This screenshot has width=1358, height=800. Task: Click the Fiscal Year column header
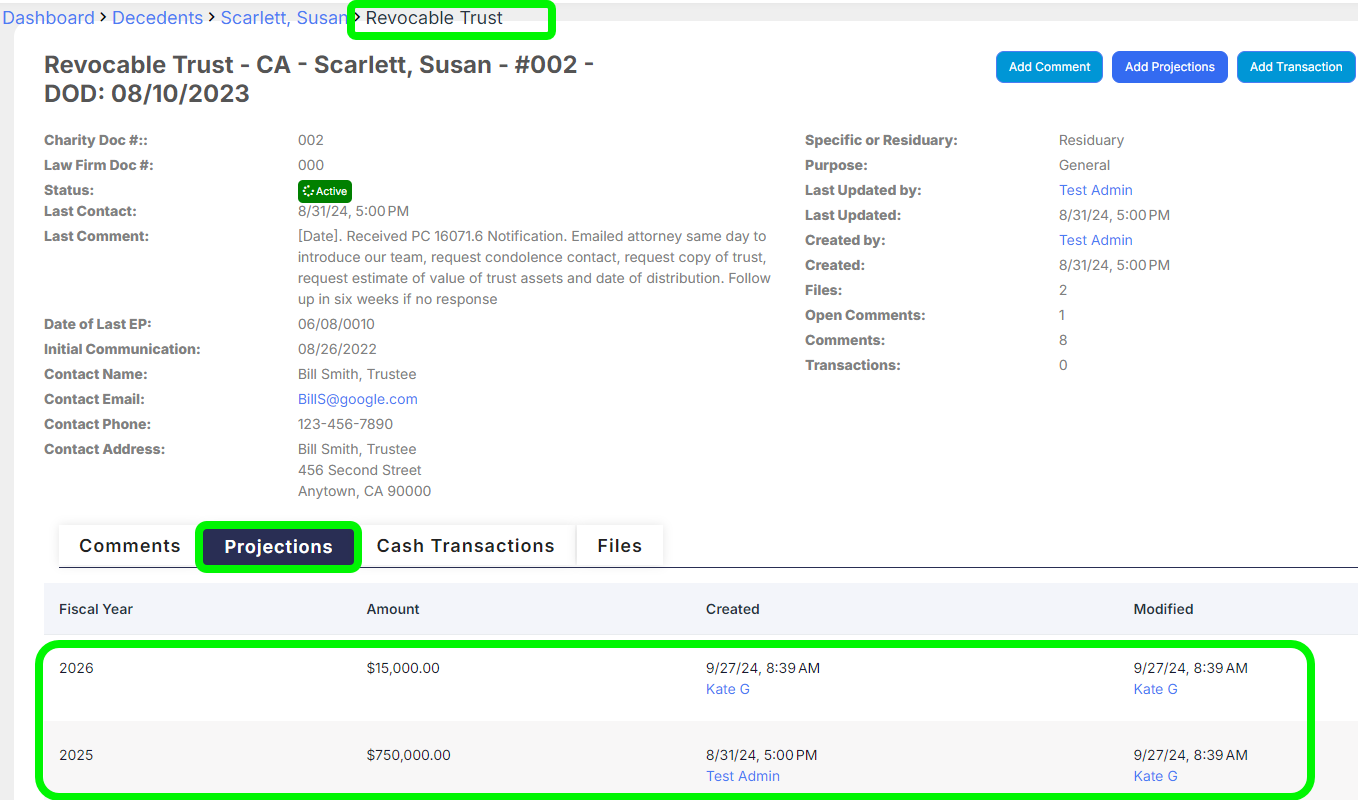(x=96, y=609)
